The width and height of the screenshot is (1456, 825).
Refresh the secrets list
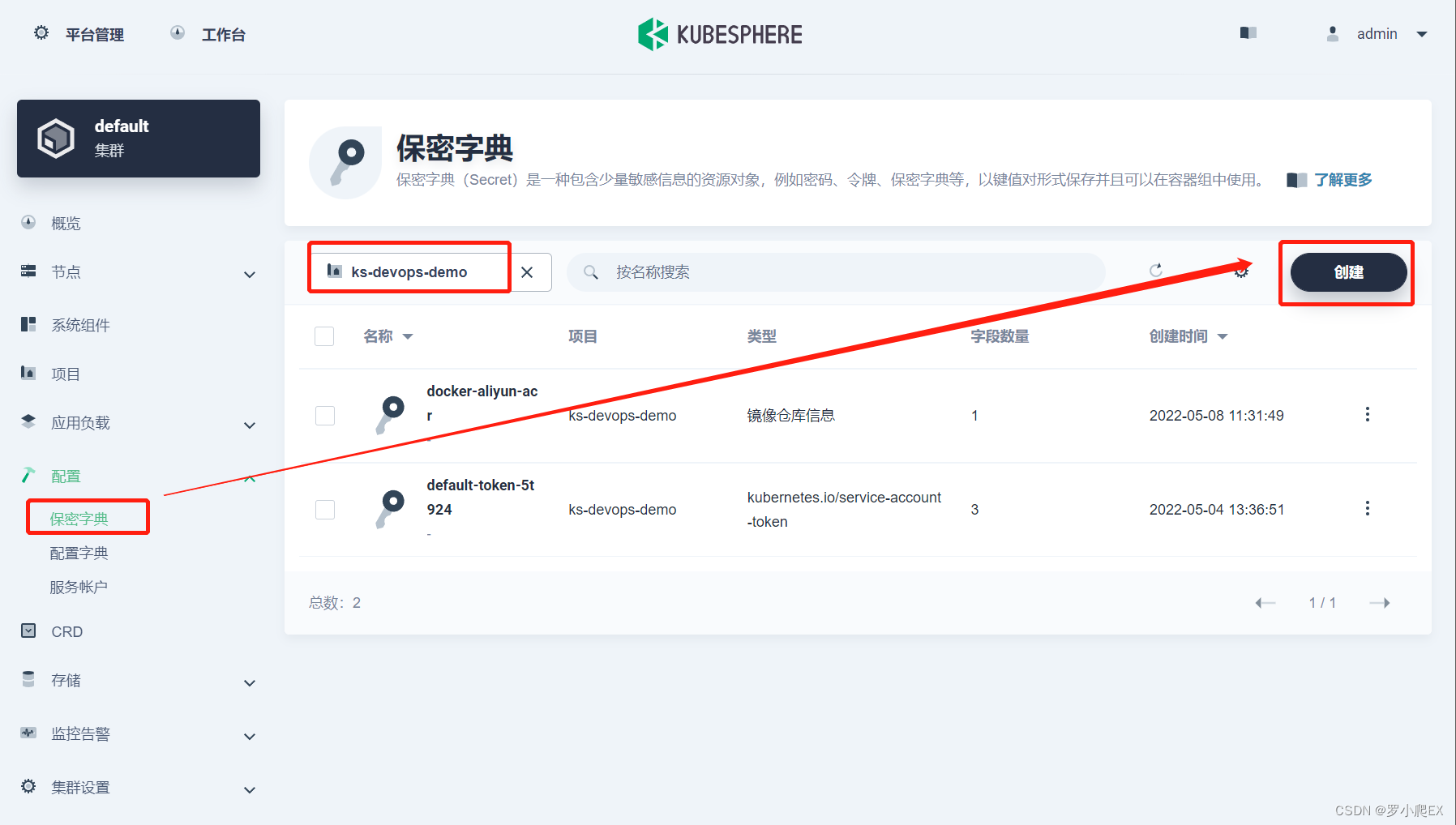(1158, 271)
